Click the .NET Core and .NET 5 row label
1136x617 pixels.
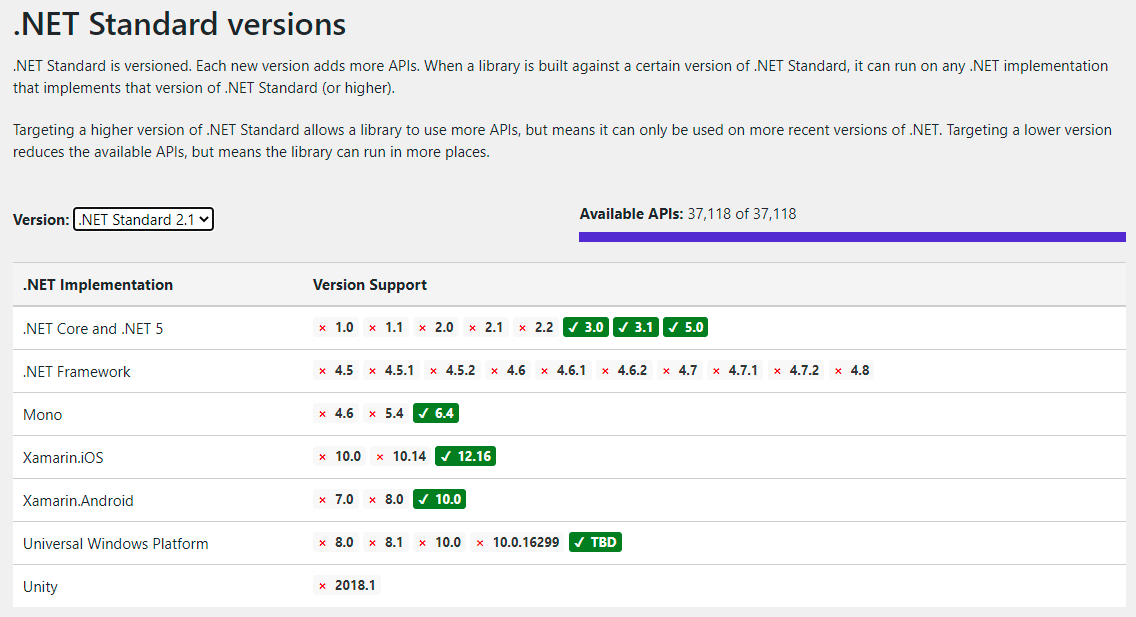click(x=93, y=329)
